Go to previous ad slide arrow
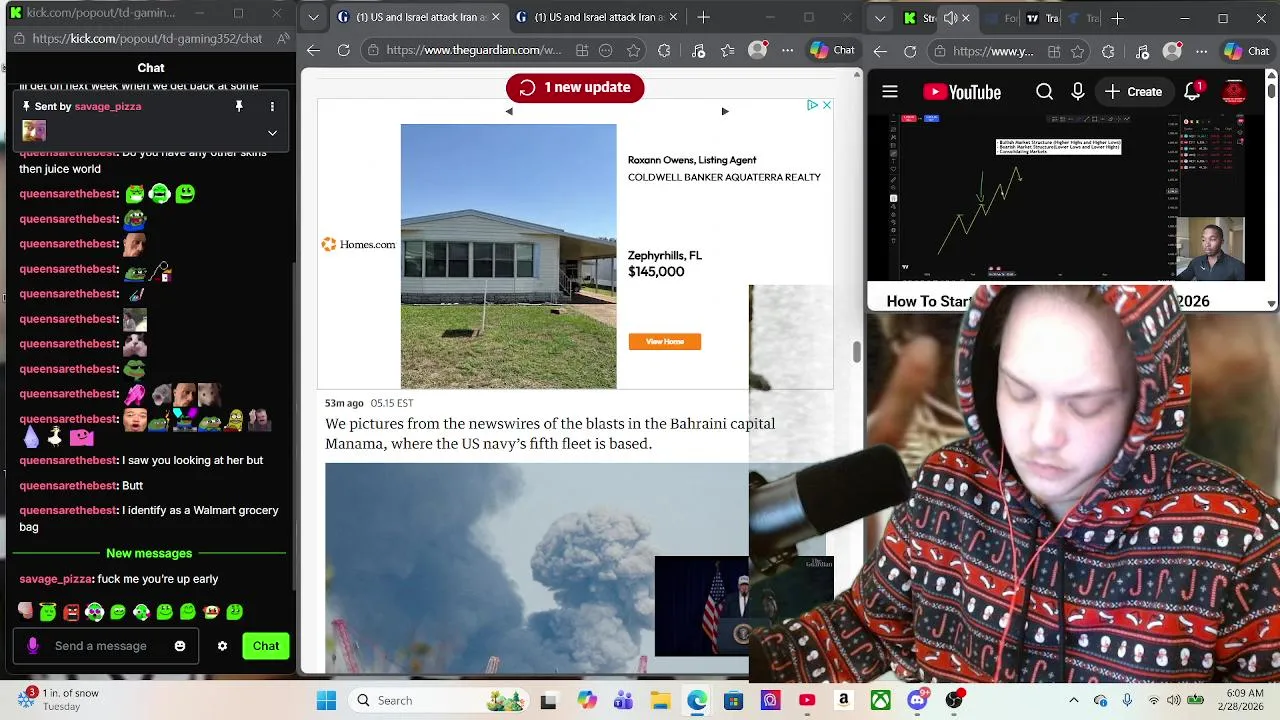 509,111
